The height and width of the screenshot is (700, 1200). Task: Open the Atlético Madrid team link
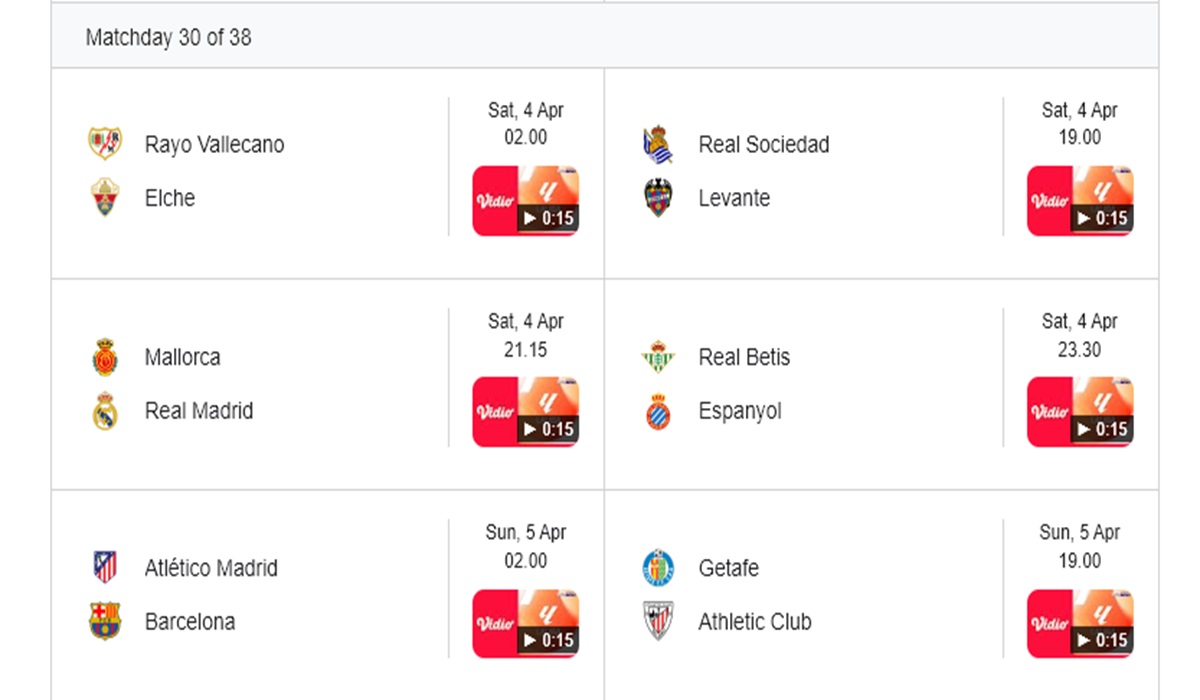(x=211, y=568)
